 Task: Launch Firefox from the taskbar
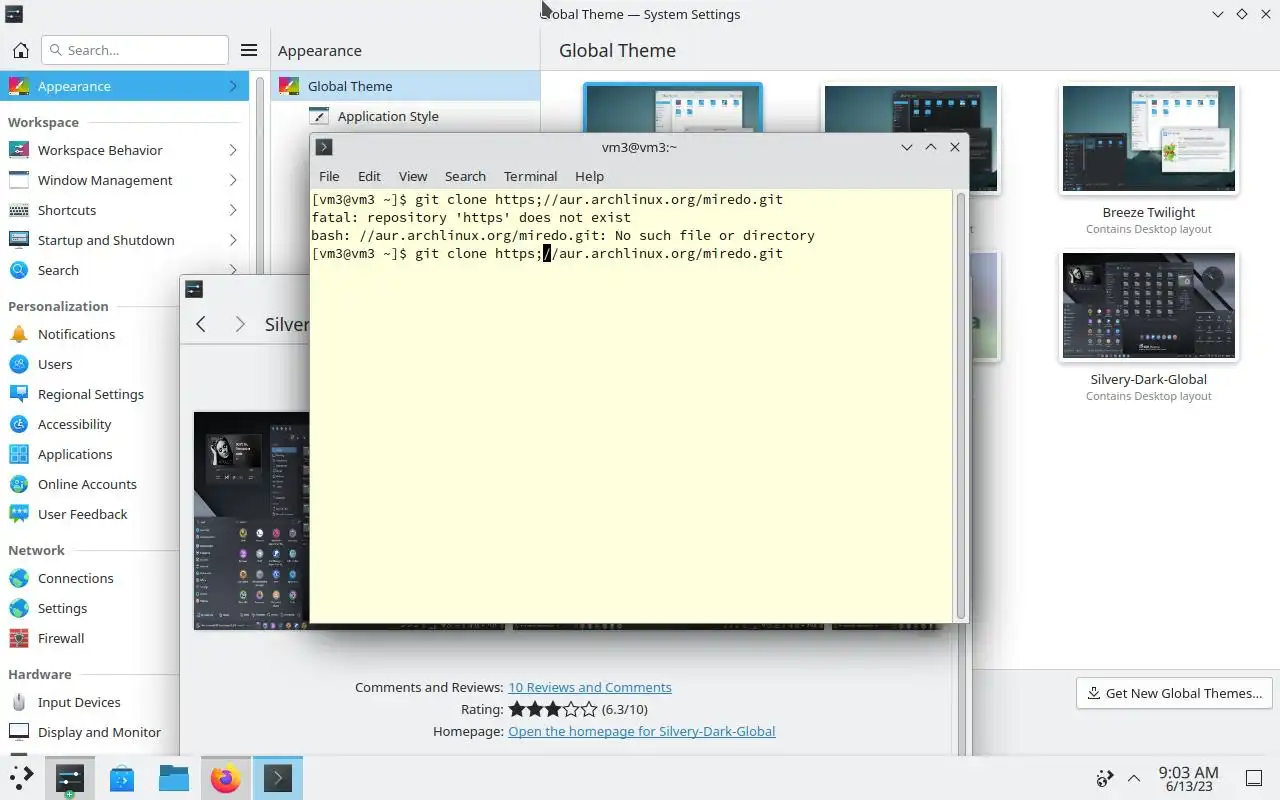[226, 778]
